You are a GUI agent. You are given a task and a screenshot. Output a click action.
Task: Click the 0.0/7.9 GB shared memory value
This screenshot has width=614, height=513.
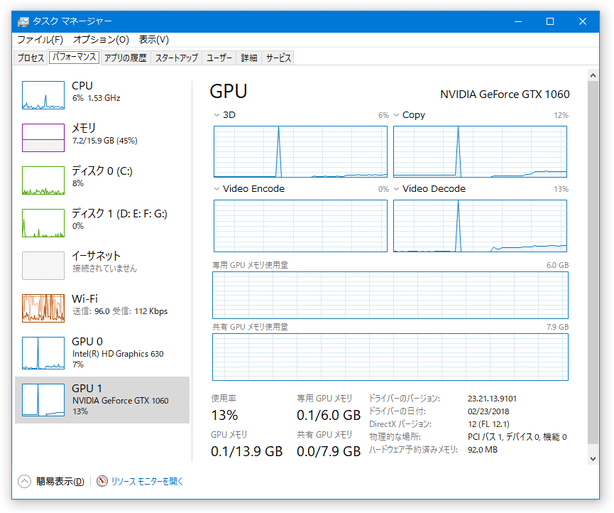[328, 452]
